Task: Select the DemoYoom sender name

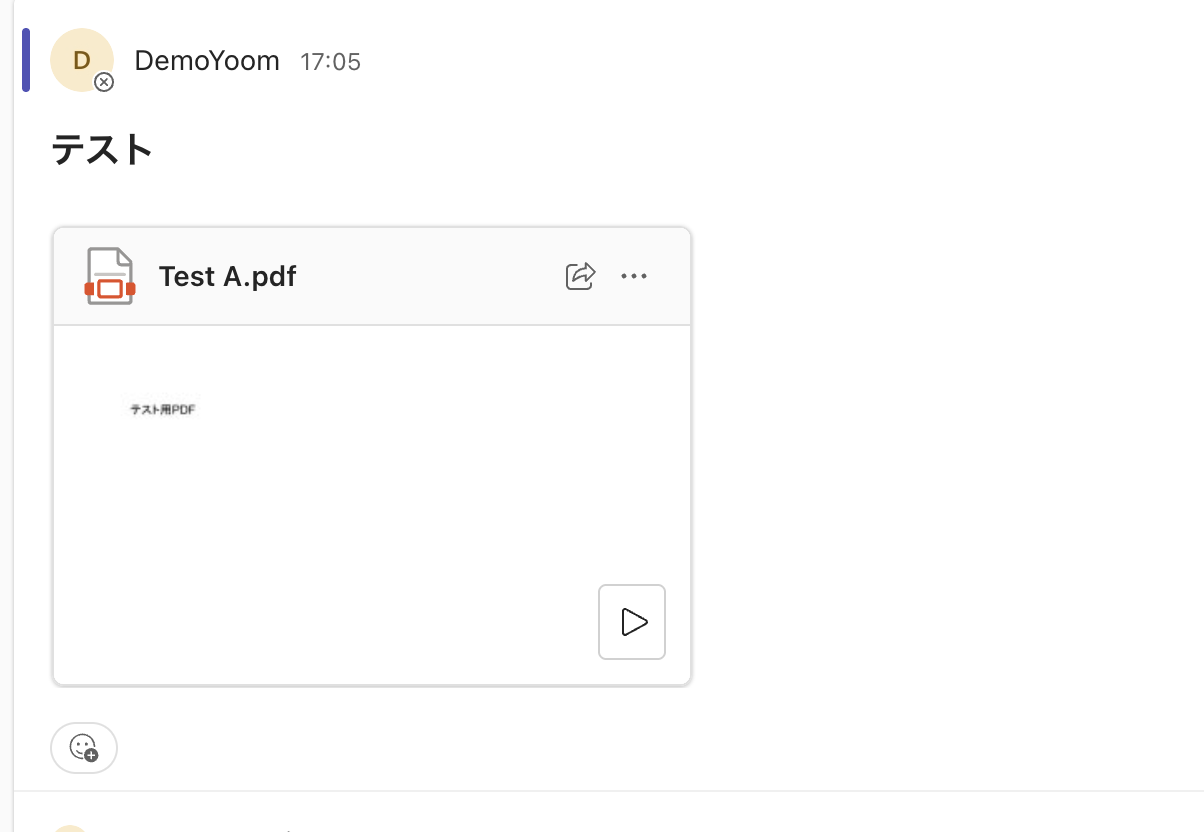Action: [x=207, y=61]
